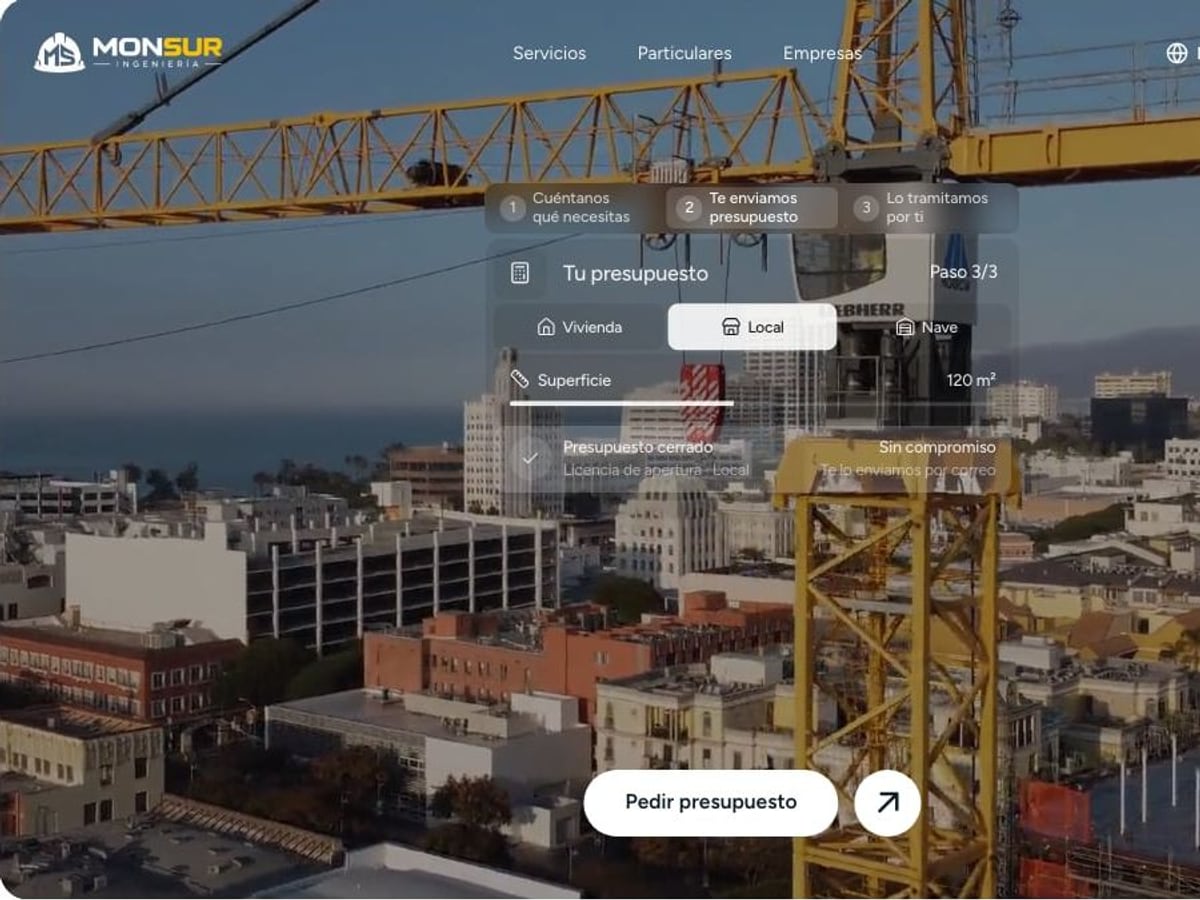Screen dimensions: 1200x900
Task: Go to step 3 Lo tramitamos por ti
Action: 930,208
